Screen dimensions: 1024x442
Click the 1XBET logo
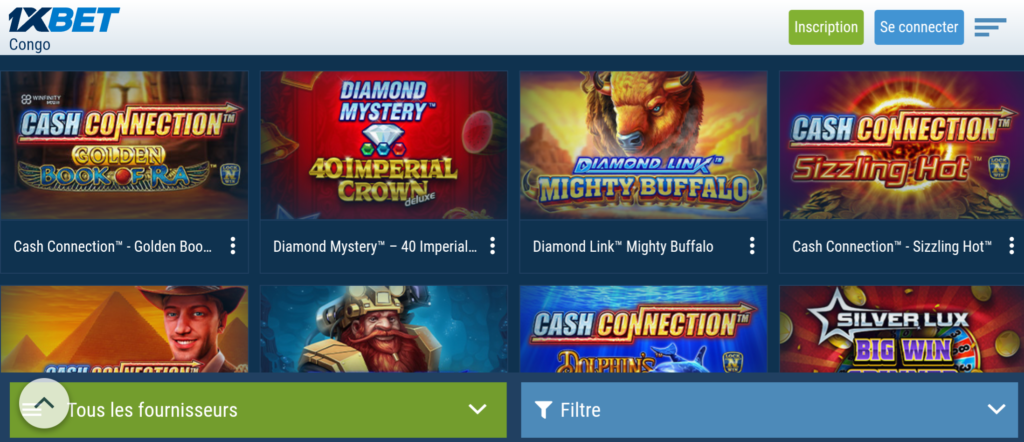tap(64, 20)
